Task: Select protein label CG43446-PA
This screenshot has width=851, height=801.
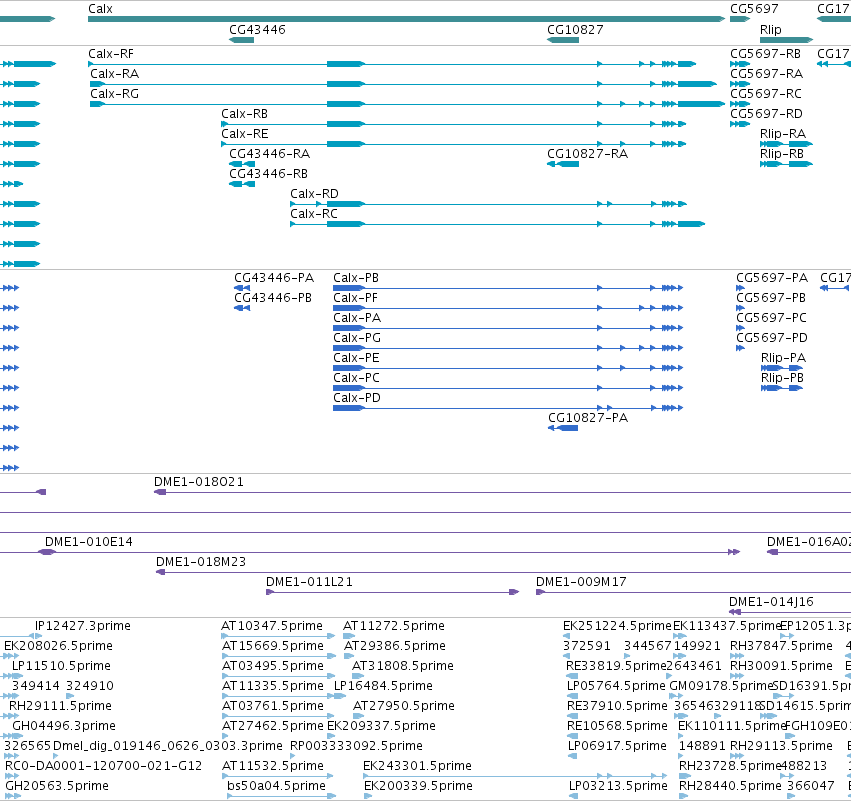Action: point(274,278)
